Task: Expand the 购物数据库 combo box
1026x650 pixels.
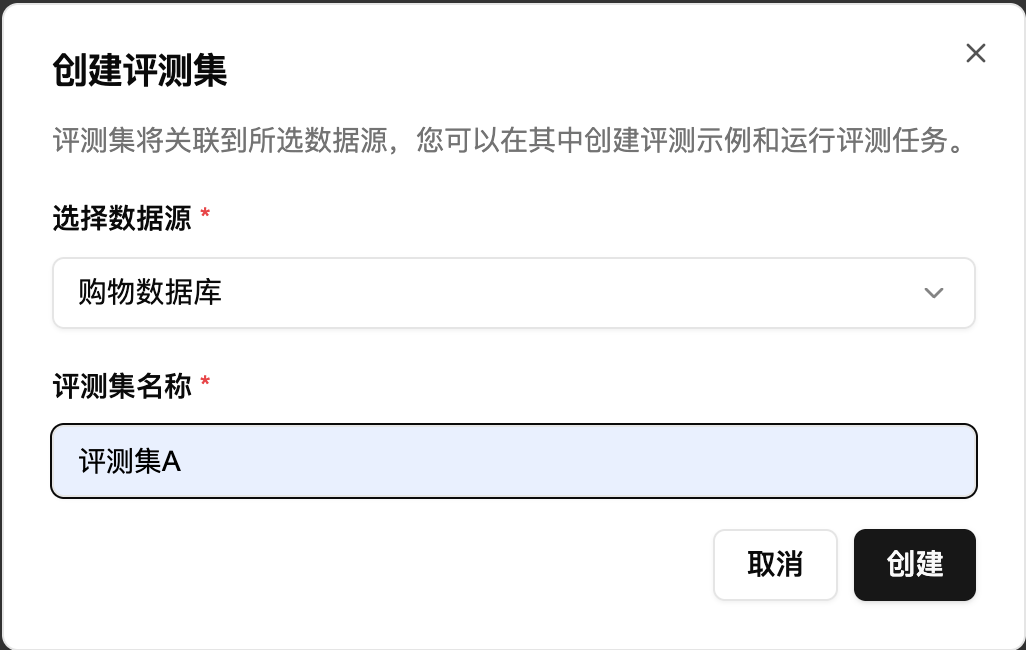Action: [x=513, y=292]
